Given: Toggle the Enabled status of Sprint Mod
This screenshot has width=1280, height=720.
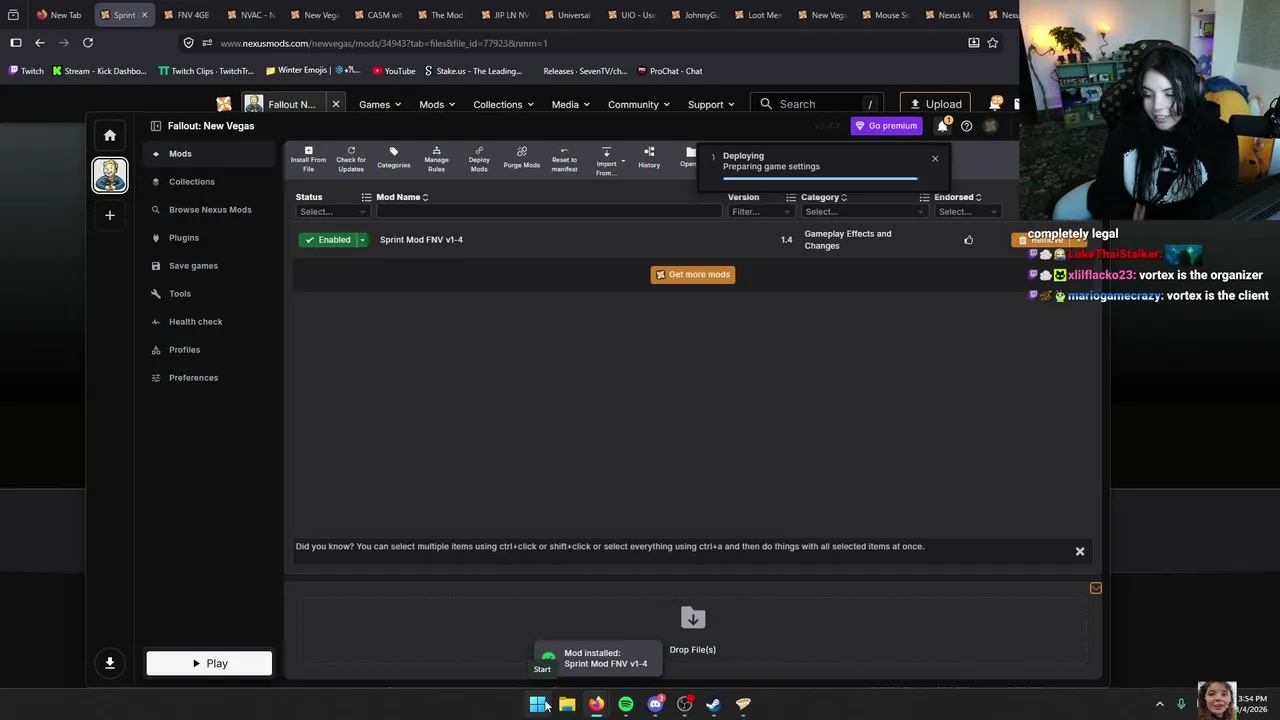Looking at the screenshot, I should pyautogui.click(x=328, y=240).
